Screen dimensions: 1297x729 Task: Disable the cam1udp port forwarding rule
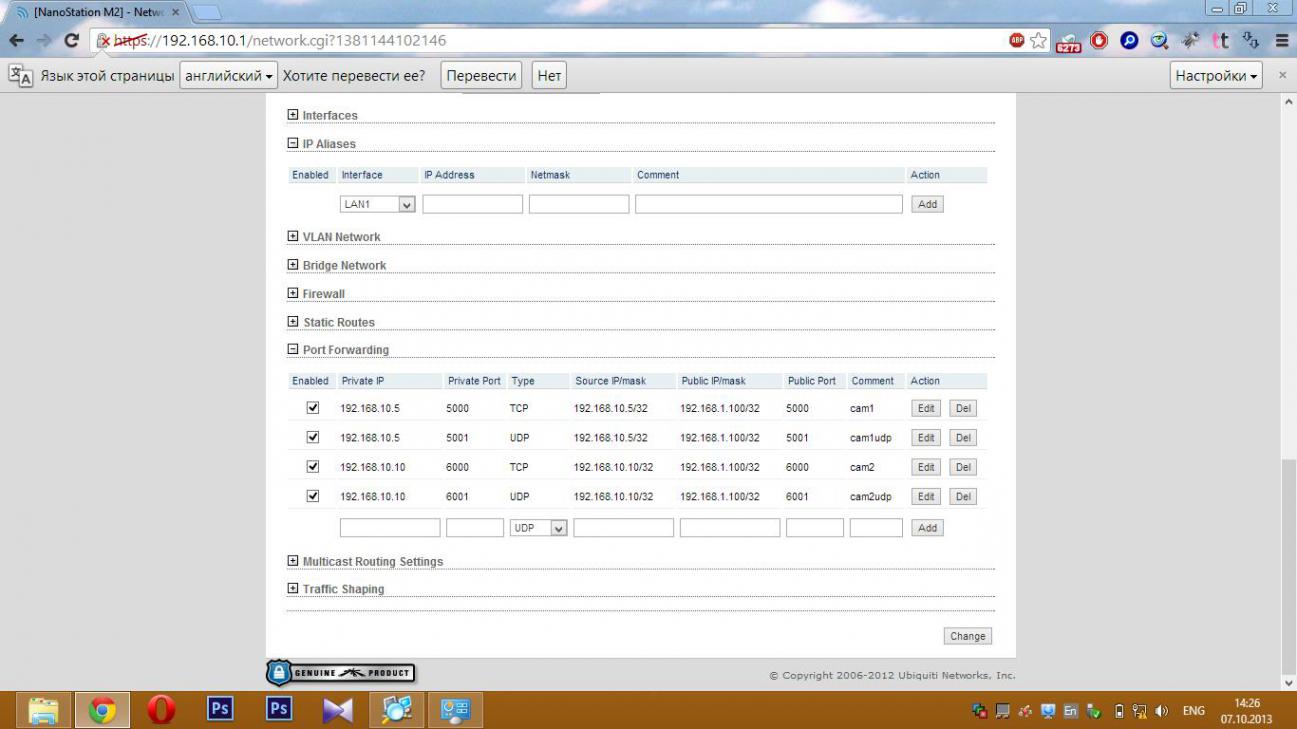(313, 437)
